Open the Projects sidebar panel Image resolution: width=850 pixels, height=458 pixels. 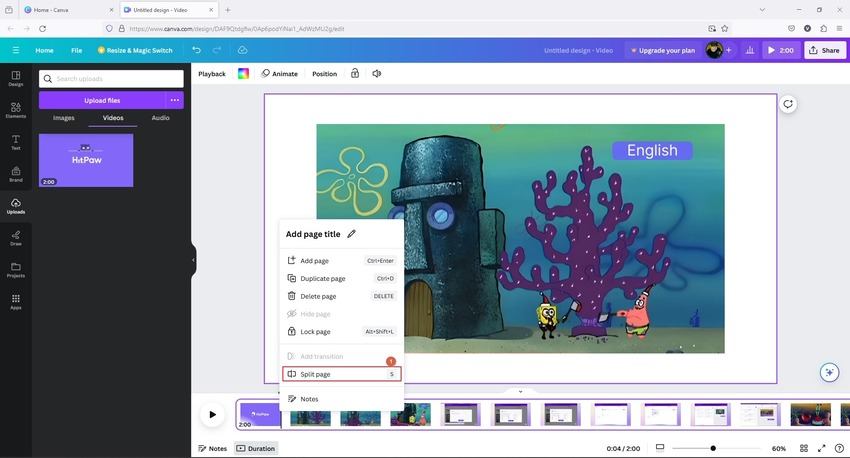[16, 270]
